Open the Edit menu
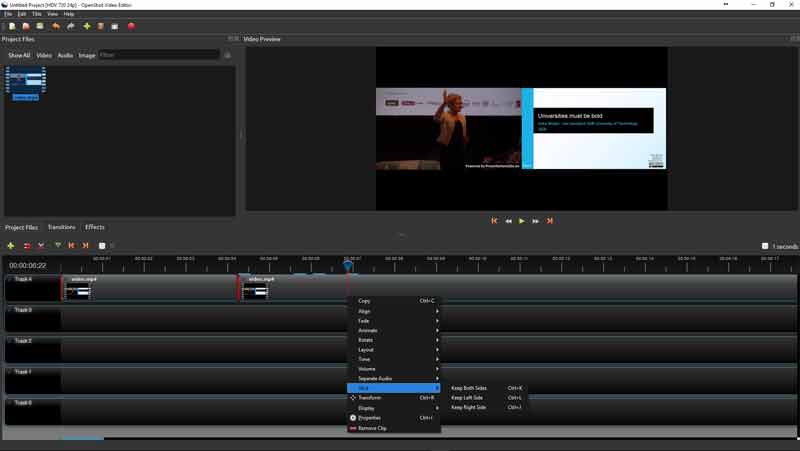The width and height of the screenshot is (800, 451). point(22,14)
